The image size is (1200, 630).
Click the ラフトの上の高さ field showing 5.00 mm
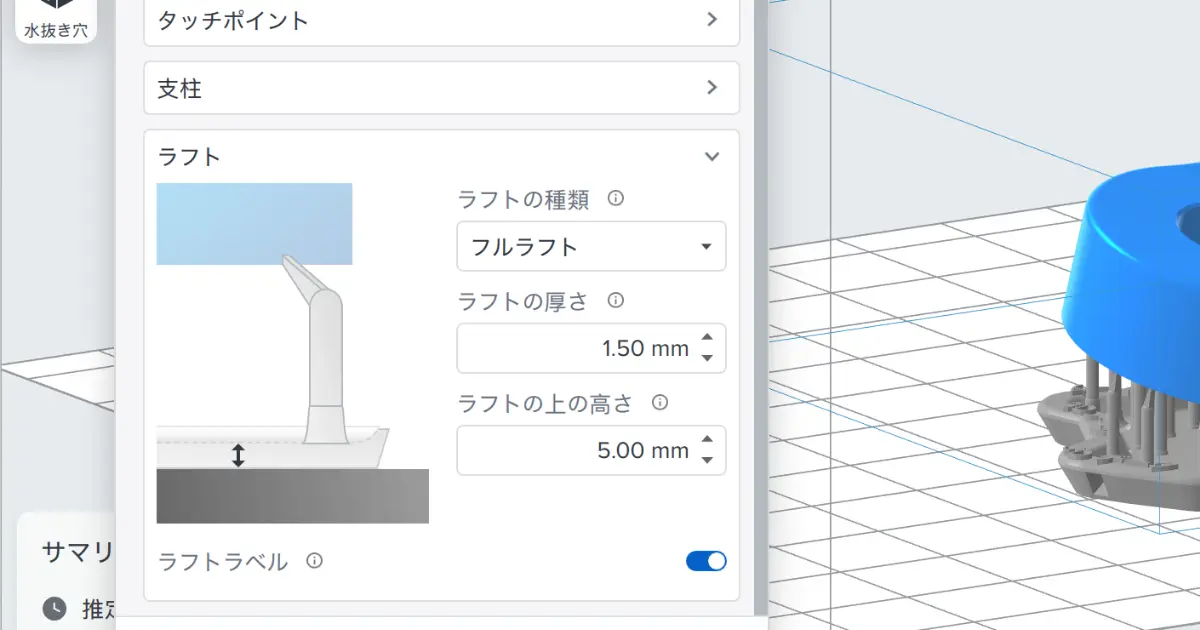591,450
